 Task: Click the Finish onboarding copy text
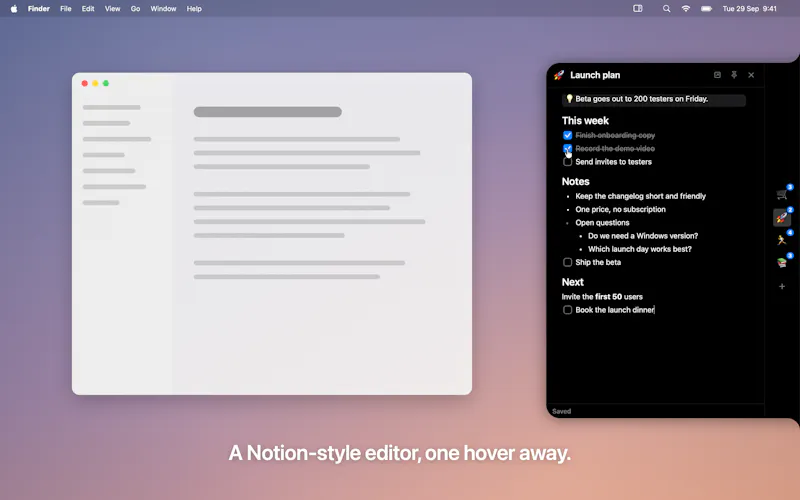tap(615, 135)
